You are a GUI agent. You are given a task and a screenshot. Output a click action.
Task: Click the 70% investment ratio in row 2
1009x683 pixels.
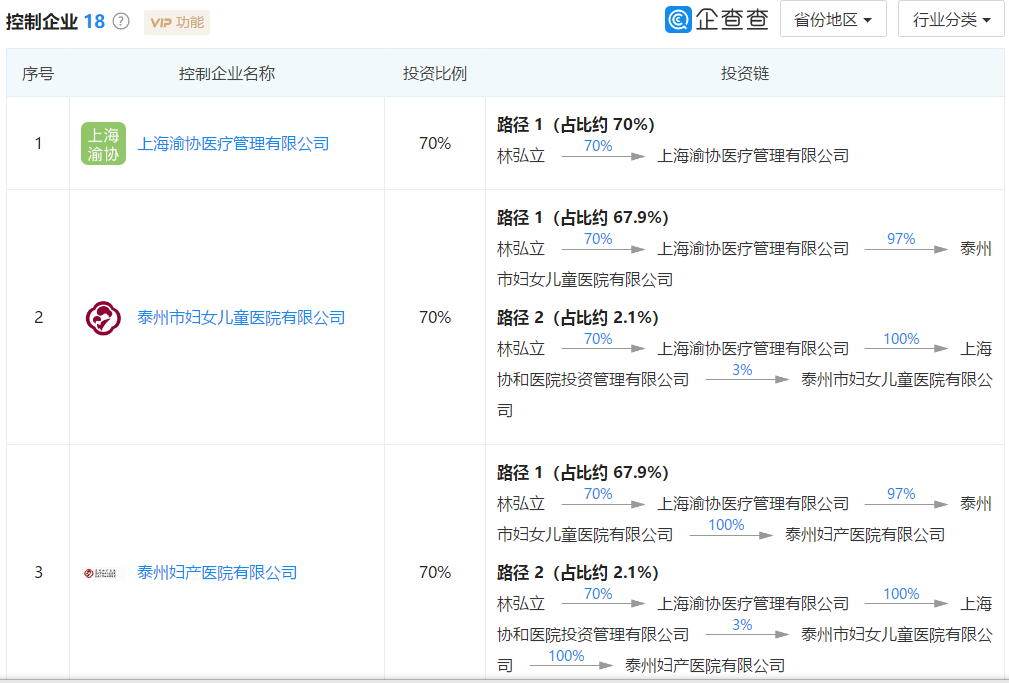click(x=434, y=317)
